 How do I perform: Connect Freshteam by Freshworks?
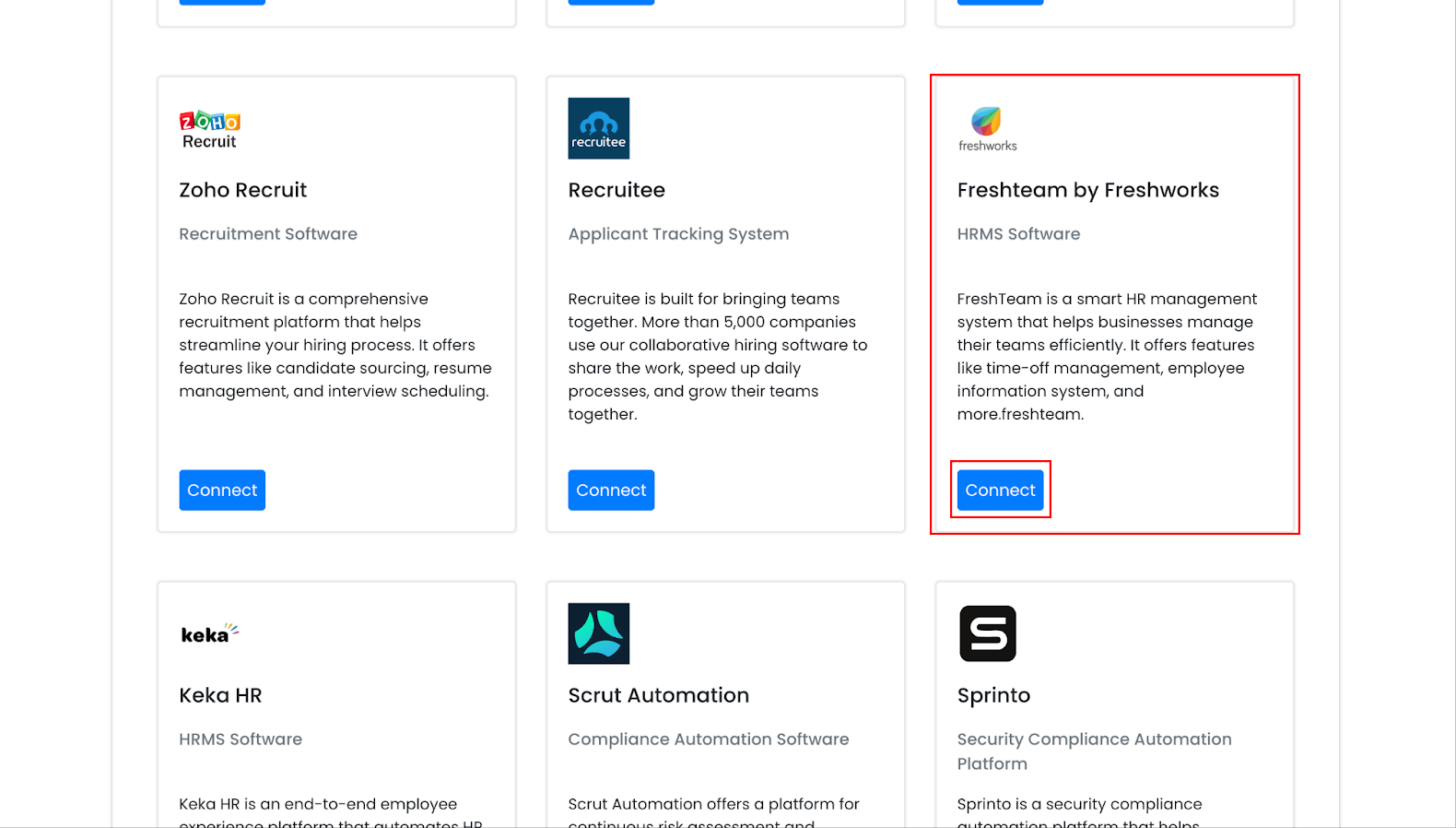1000,491
